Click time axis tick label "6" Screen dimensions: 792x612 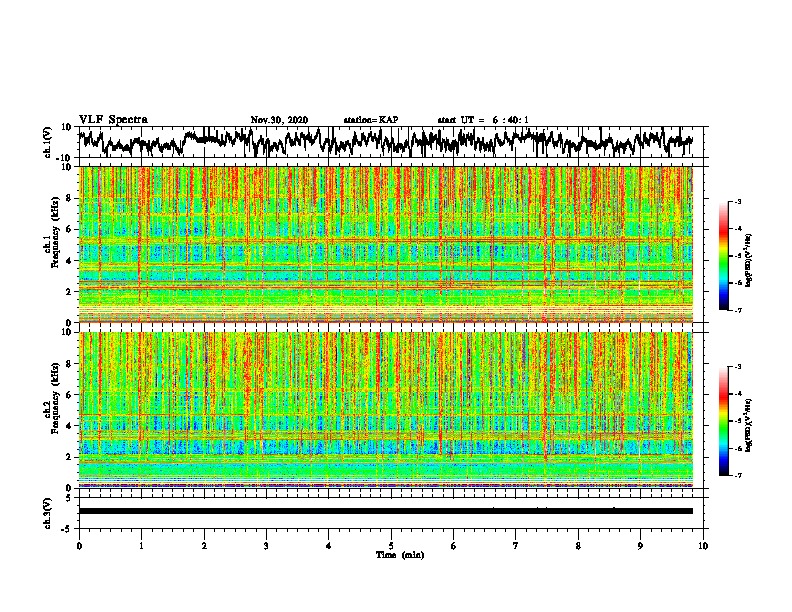coord(453,546)
